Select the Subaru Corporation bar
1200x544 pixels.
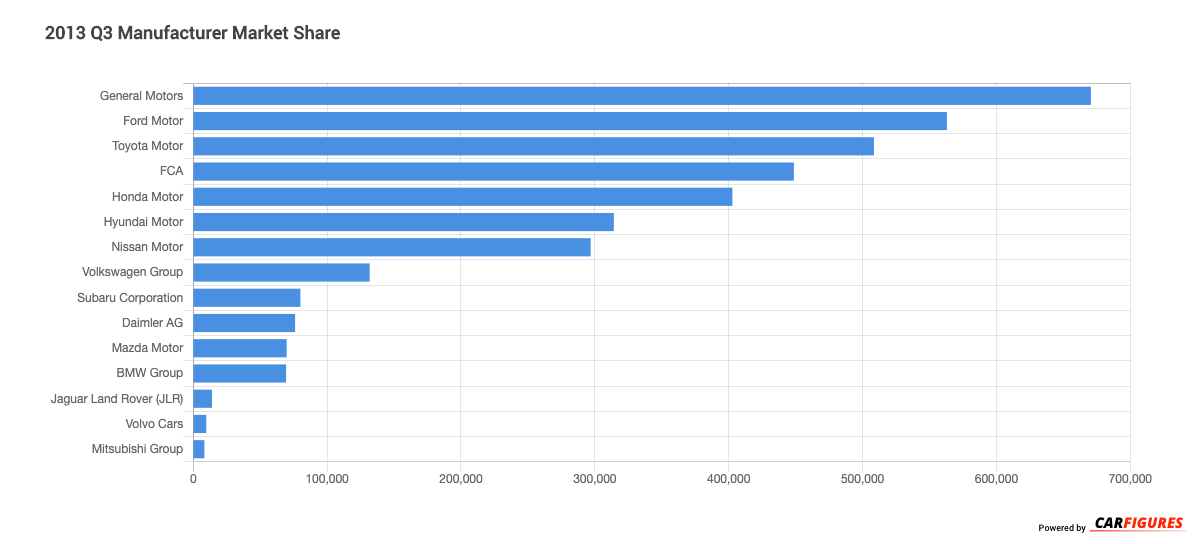(246, 298)
